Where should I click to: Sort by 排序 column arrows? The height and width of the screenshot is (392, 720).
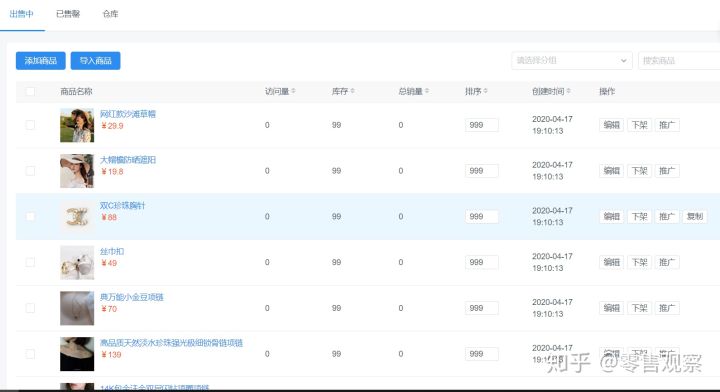[x=485, y=91]
